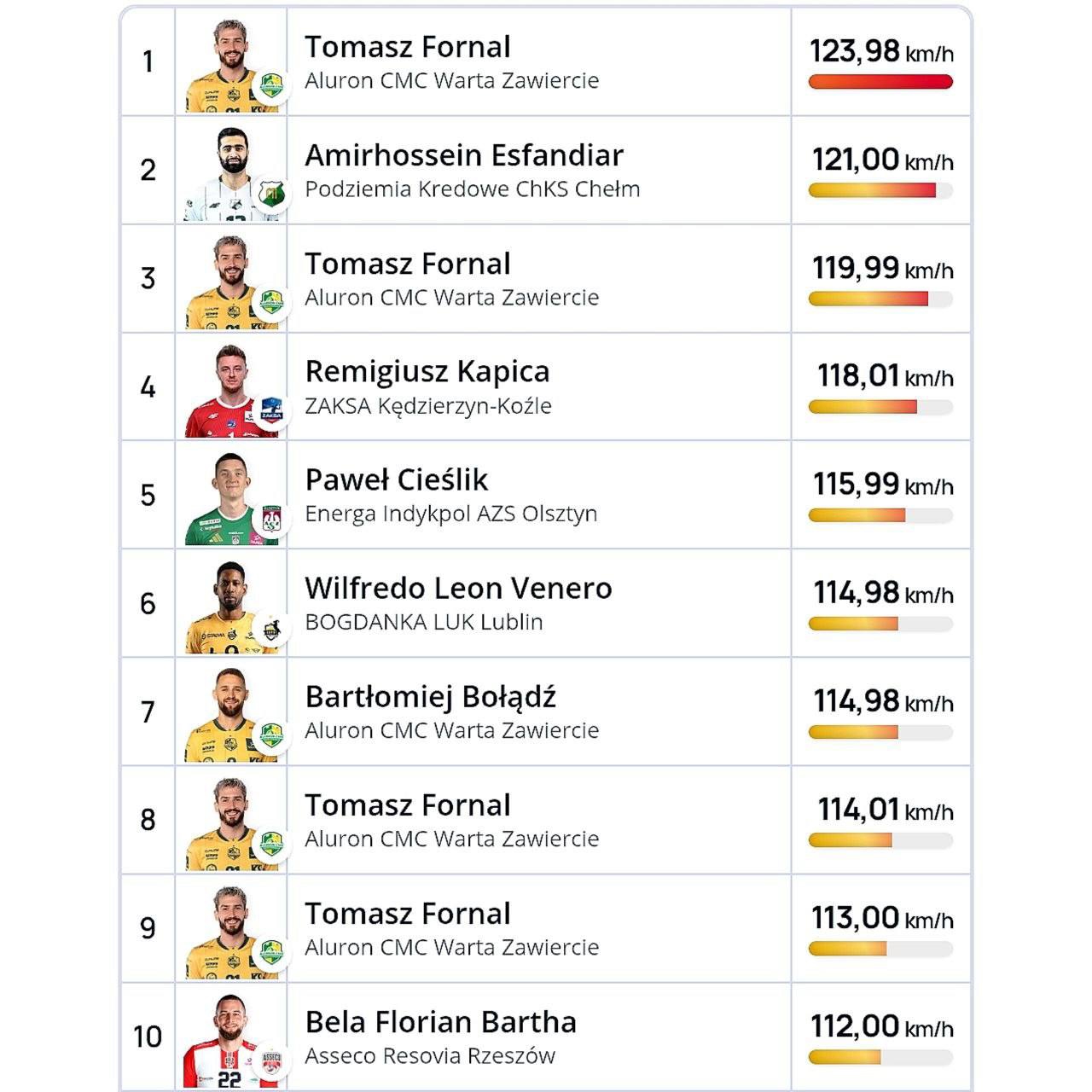Click the AZS Olsztyn club badge beside Paweł Cieślik
Image resolution: width=1092 pixels, height=1092 pixels.
(271, 519)
